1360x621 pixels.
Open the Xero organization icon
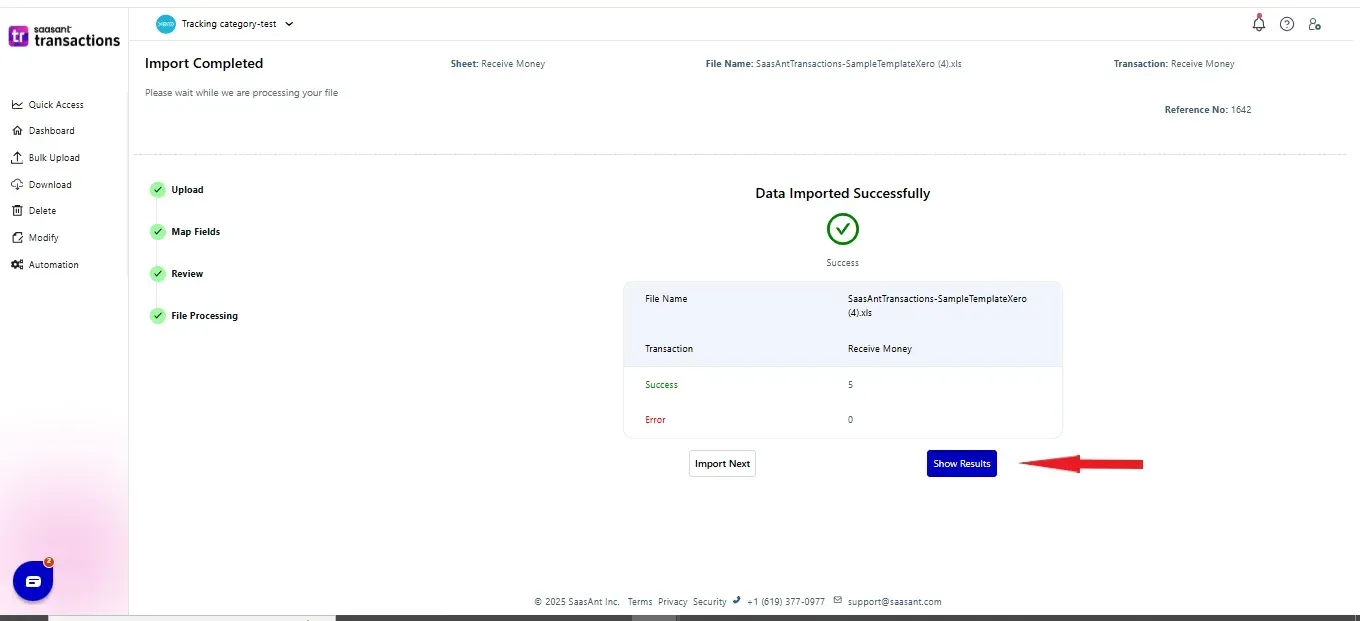(x=166, y=24)
